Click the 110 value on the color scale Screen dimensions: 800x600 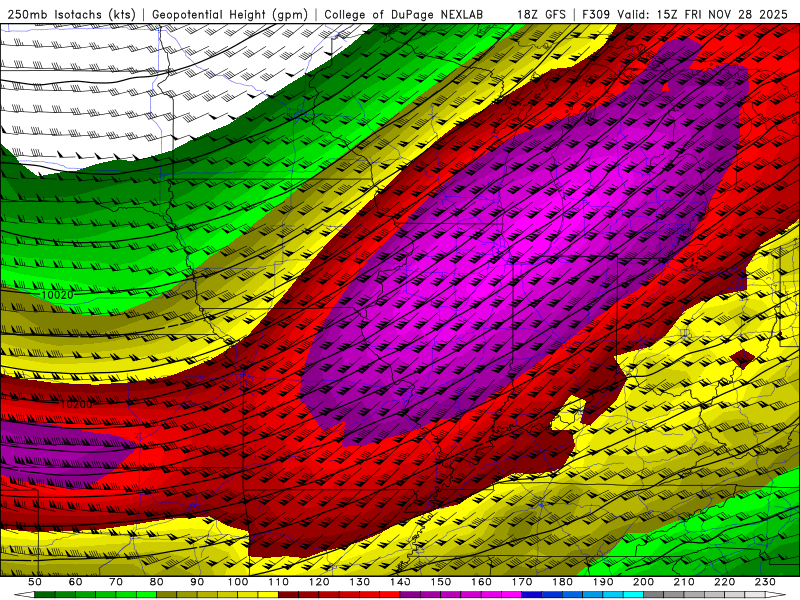(x=279, y=582)
